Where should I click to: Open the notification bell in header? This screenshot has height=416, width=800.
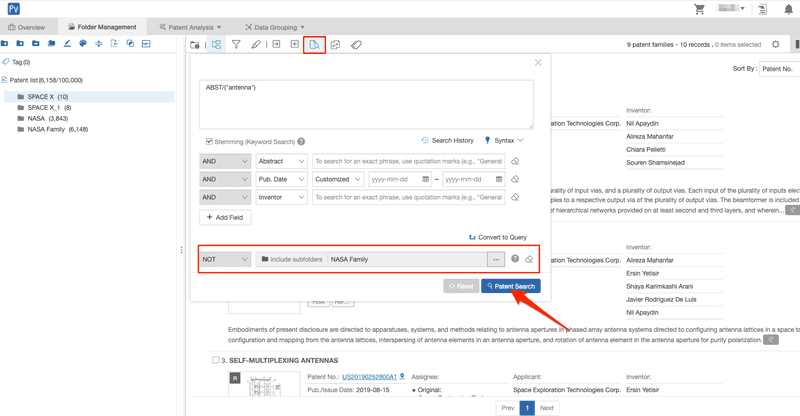coord(788,9)
